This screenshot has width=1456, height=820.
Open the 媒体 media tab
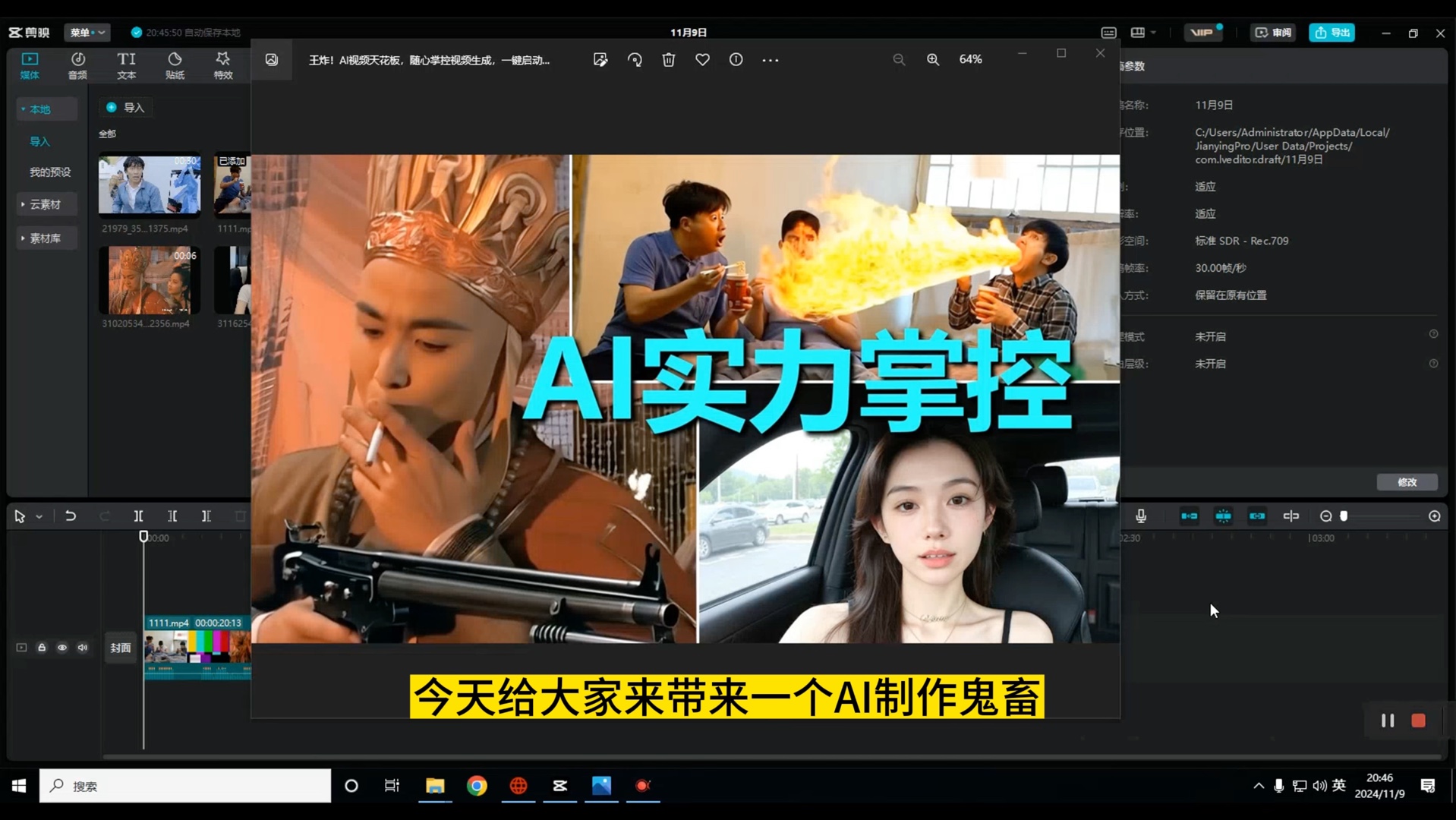coord(30,65)
